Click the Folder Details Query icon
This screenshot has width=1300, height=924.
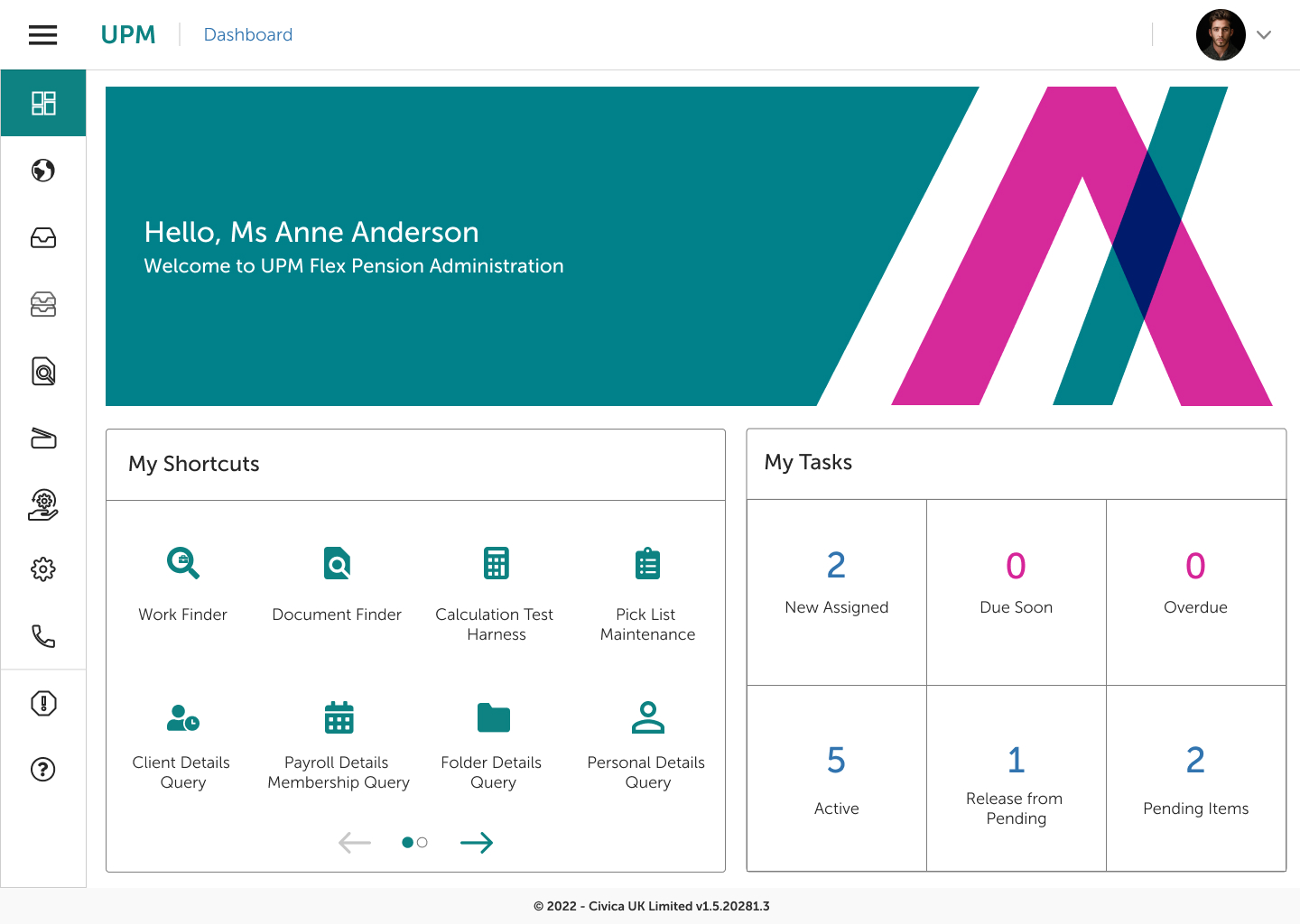coord(493,718)
